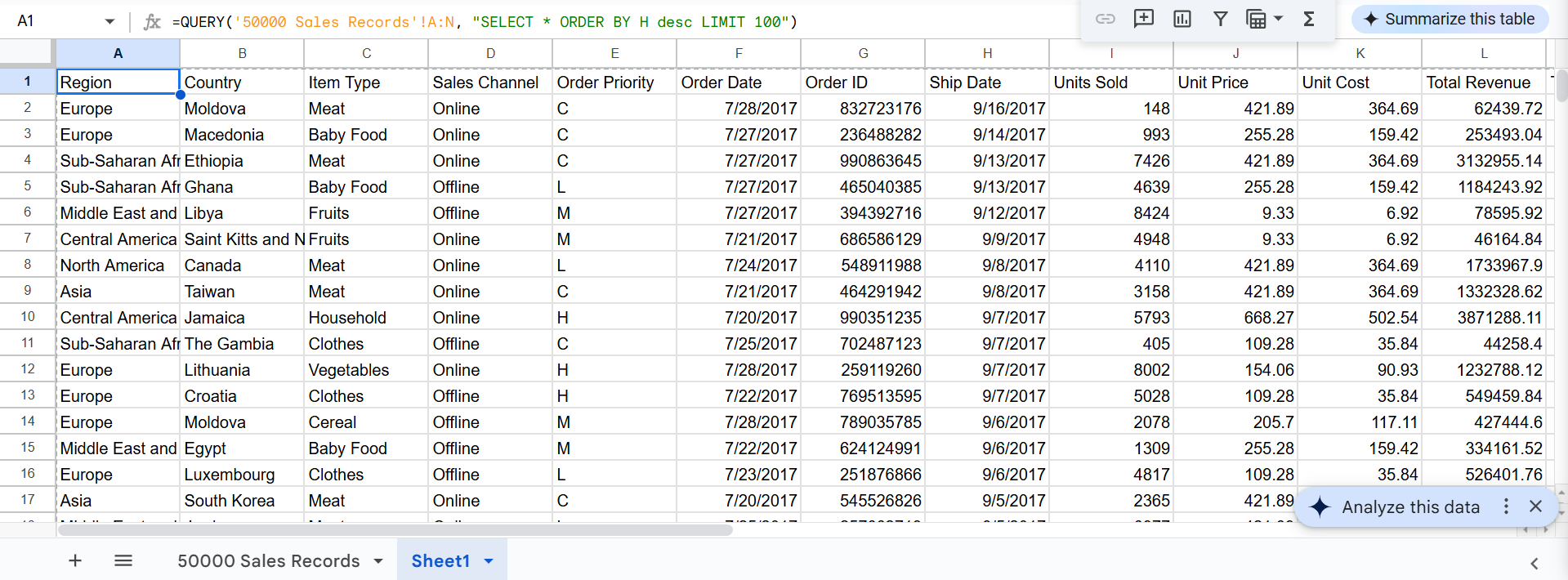
Task: Switch to the 50000 Sales Records tab
Action: (x=268, y=561)
